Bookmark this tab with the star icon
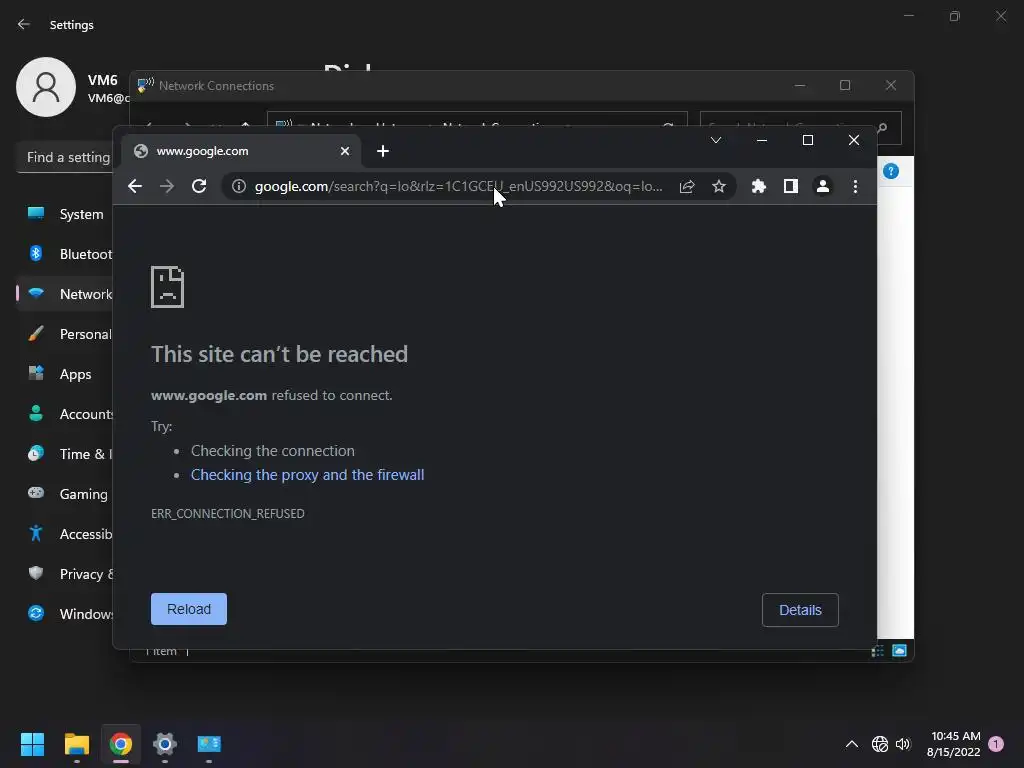The image size is (1024, 768). pyautogui.click(x=719, y=187)
